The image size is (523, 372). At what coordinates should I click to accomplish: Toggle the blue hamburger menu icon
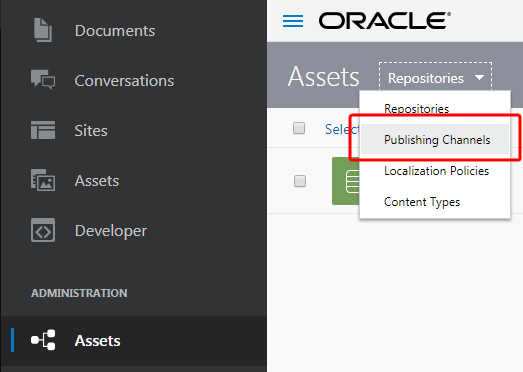coord(293,21)
